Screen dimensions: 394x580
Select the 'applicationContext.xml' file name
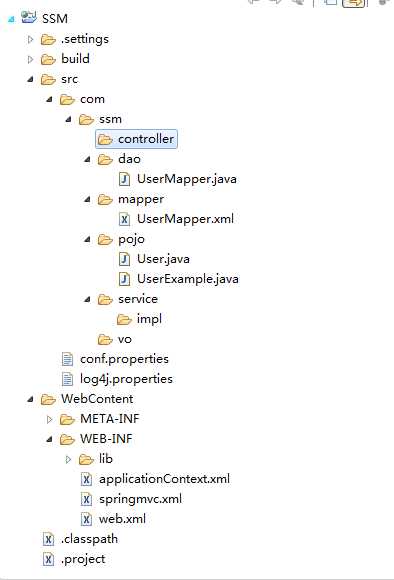pos(164,479)
